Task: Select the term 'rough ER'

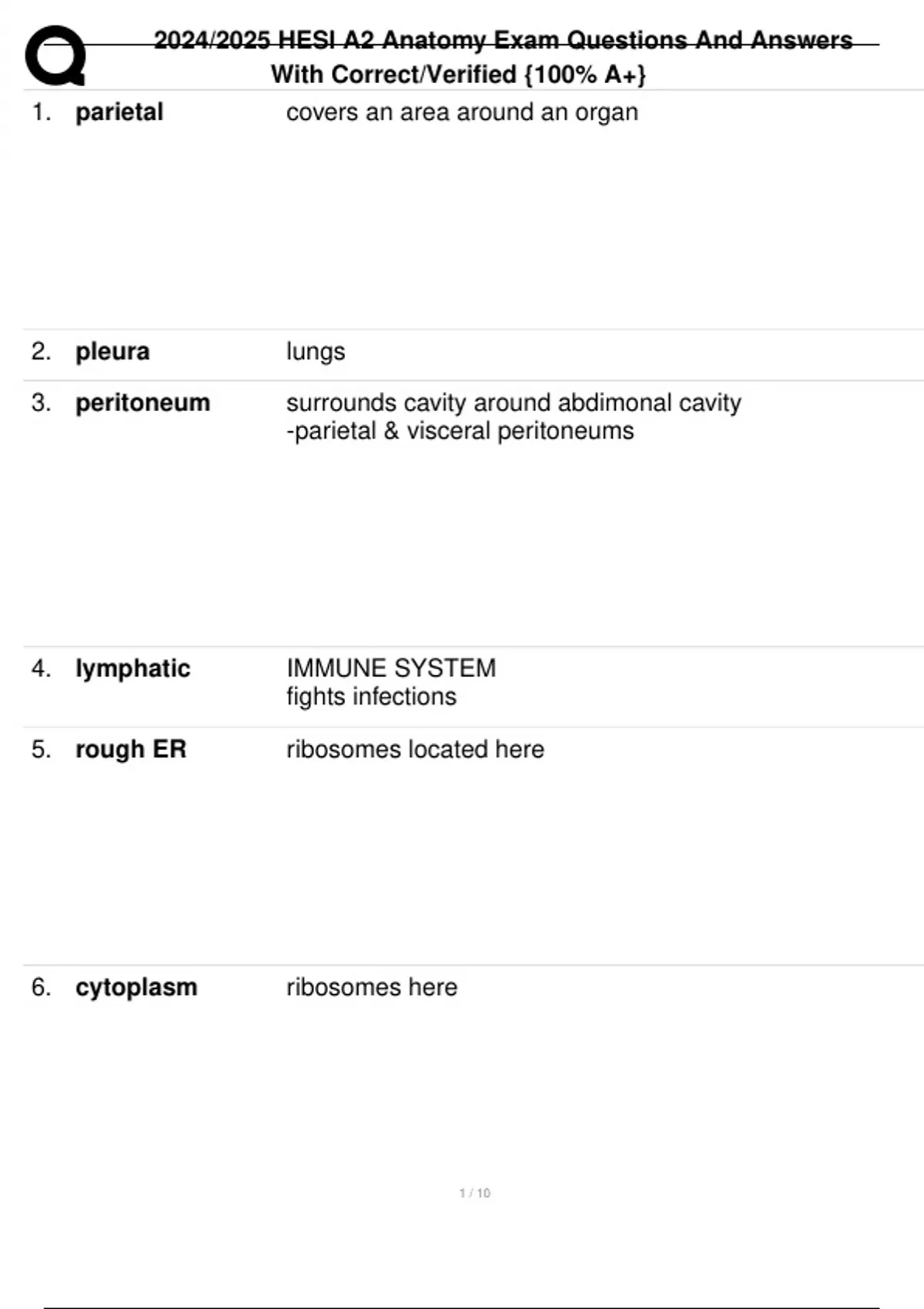Action: pos(131,749)
